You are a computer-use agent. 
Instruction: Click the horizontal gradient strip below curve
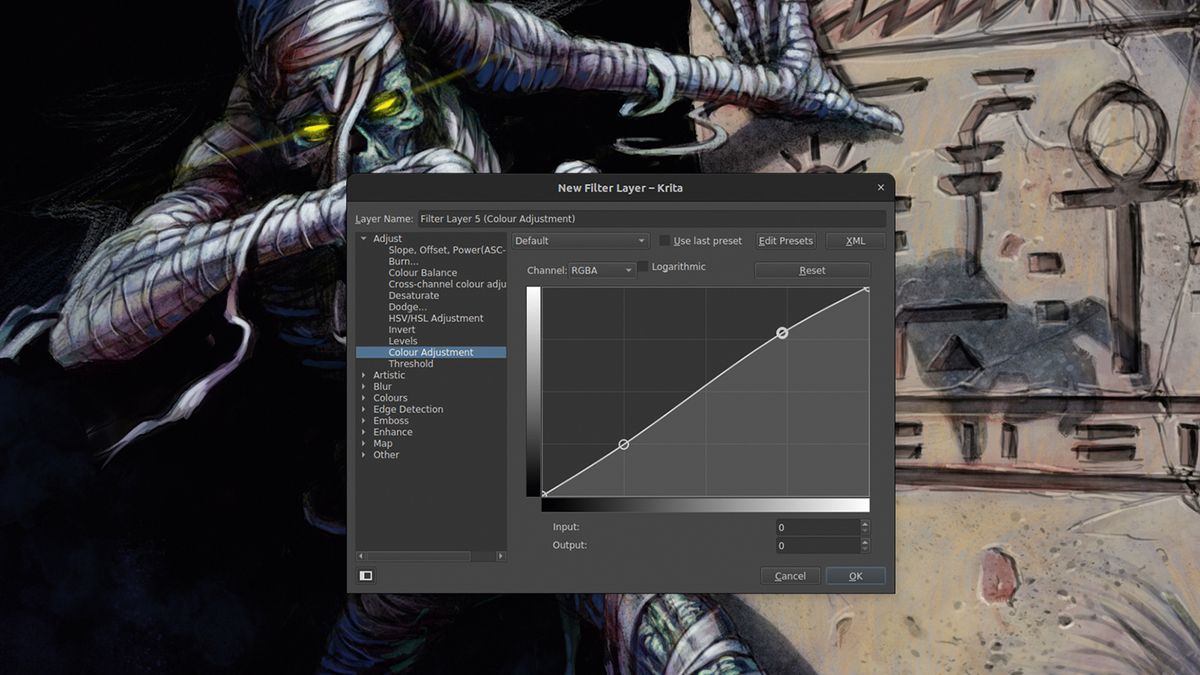[705, 506]
